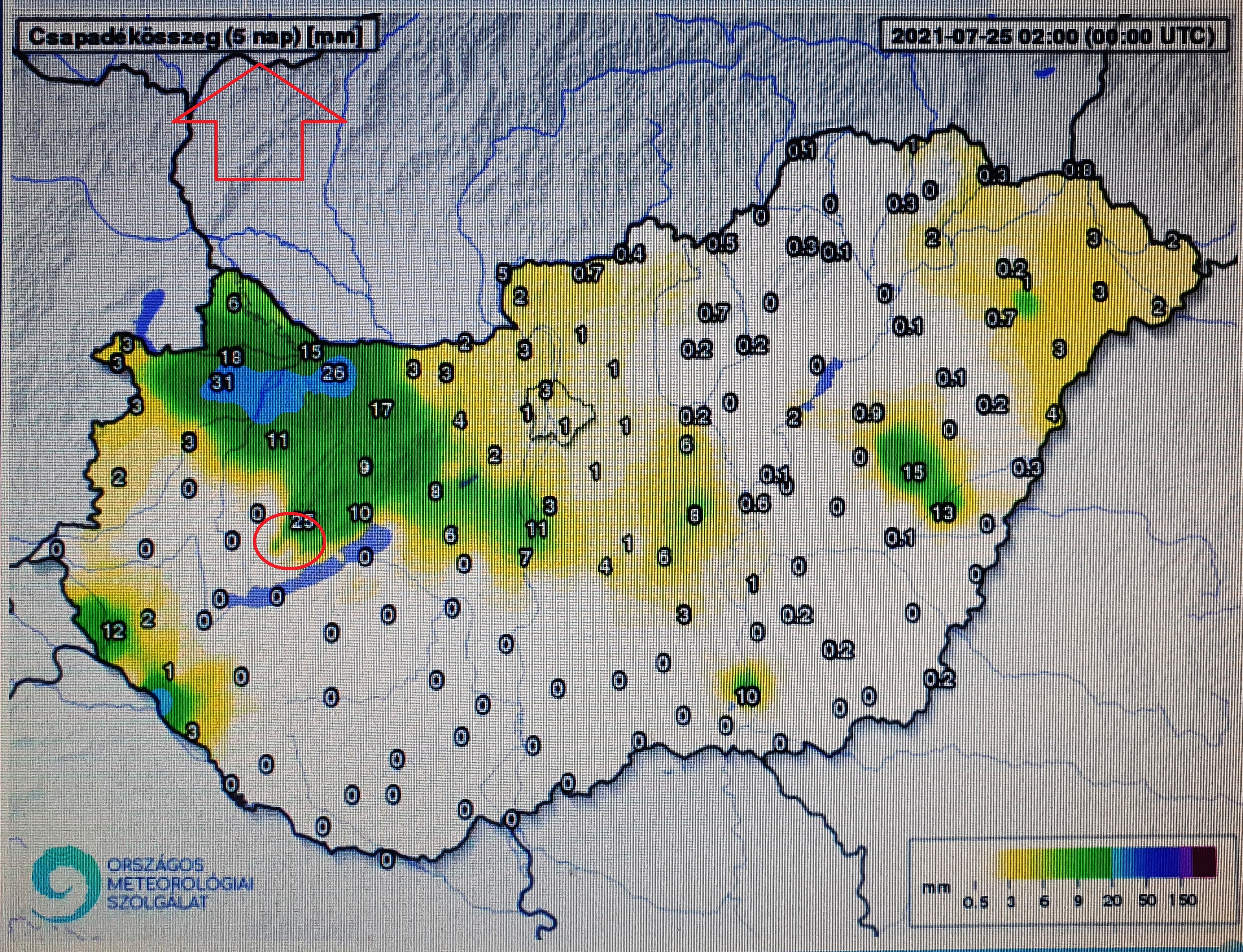
Task: Click the 13 mm eastern station marker
Action: [x=943, y=513]
